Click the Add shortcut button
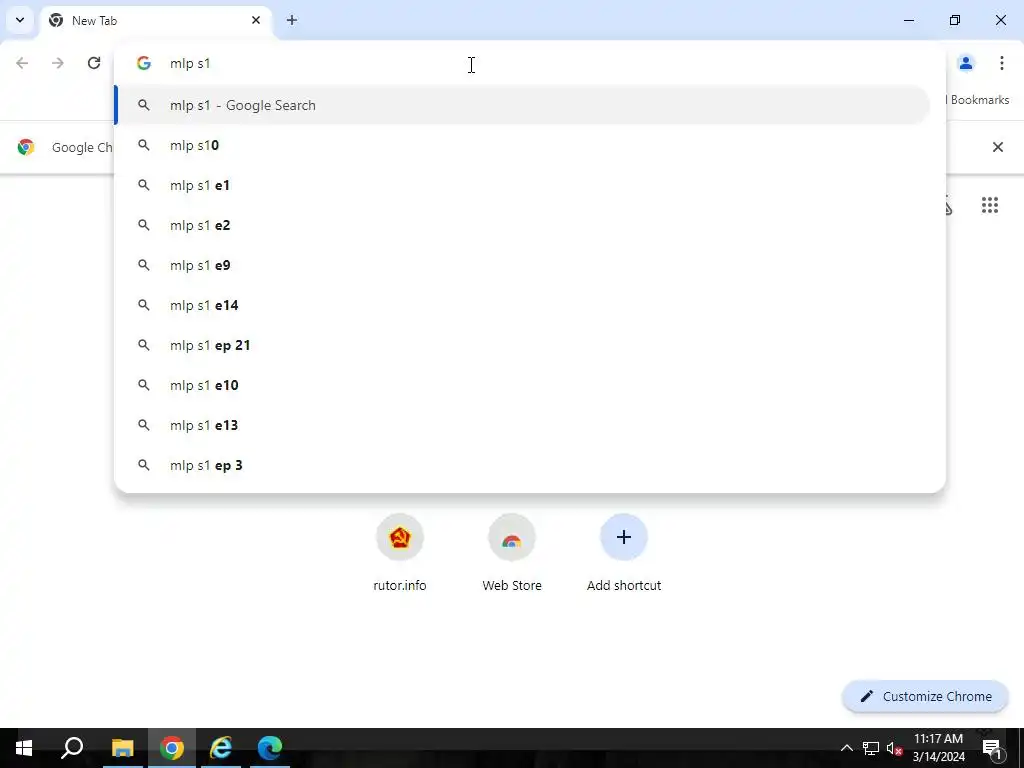This screenshot has width=1024, height=768. point(624,552)
